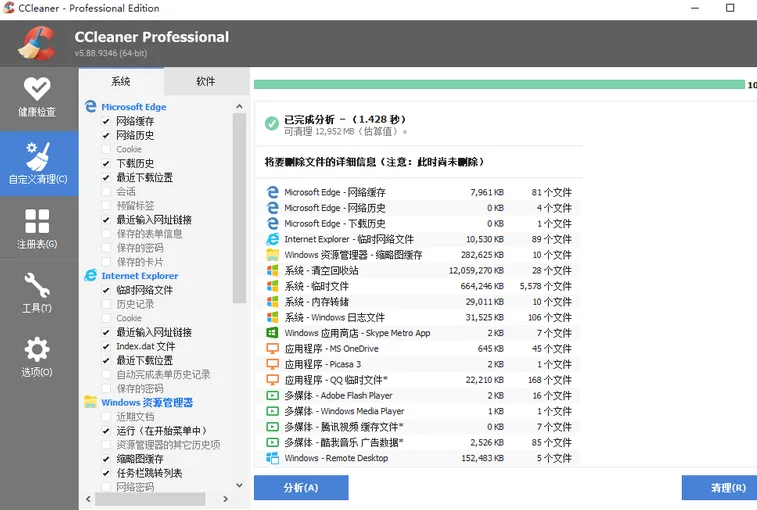This screenshot has width=757, height=510.
Task: Click Edge icon for 网络缓存 result row
Action: [x=272, y=192]
